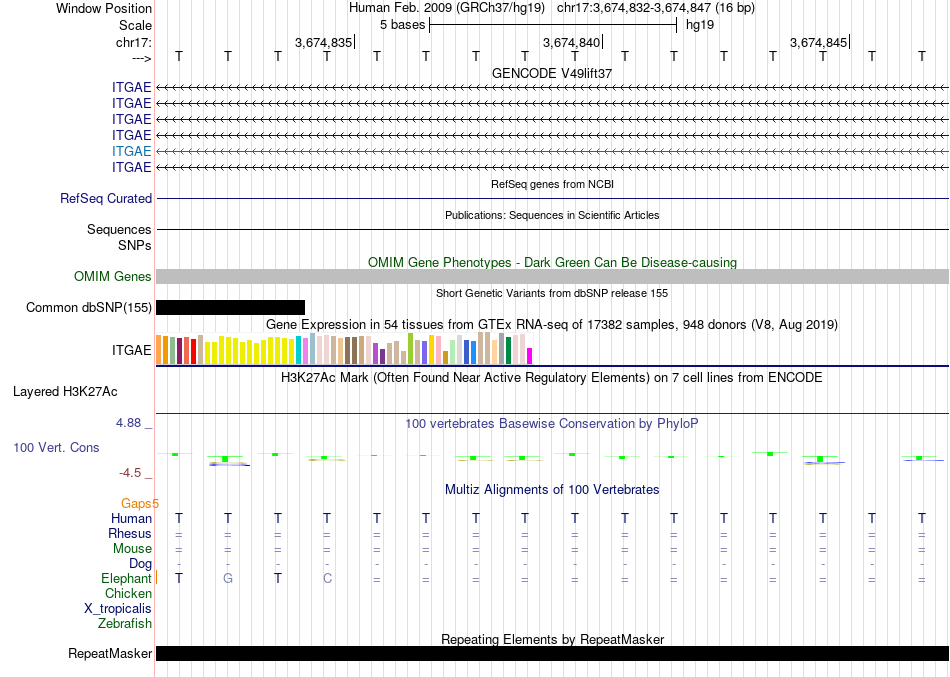Viewport: 950px width, 677px height.
Task: Click the chr17: base position label
Action: (x=134, y=42)
